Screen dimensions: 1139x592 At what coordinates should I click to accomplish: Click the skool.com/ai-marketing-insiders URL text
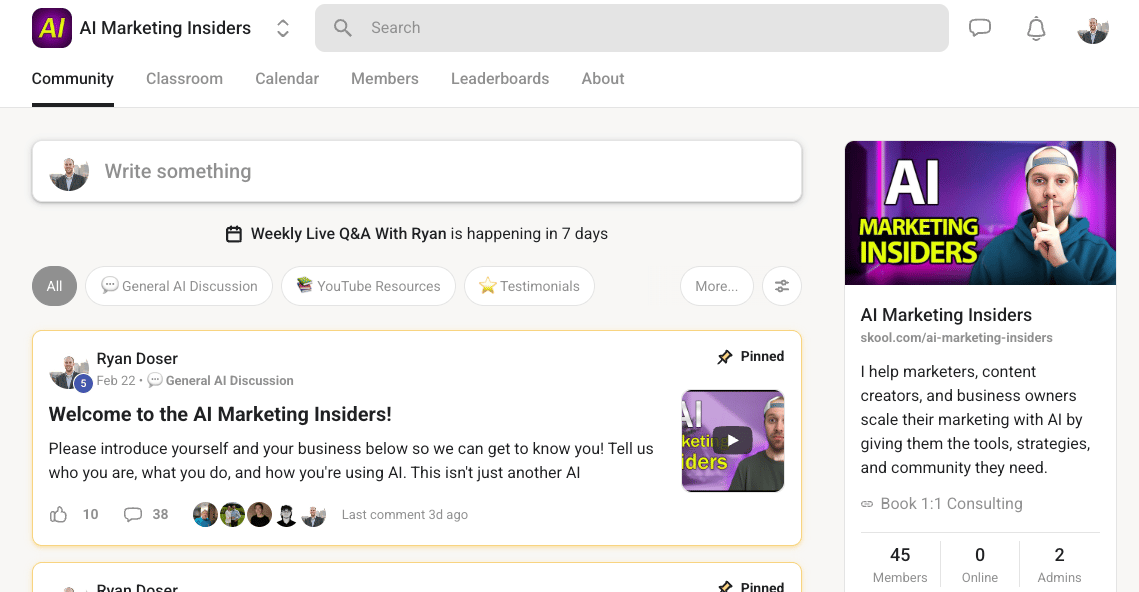[957, 338]
